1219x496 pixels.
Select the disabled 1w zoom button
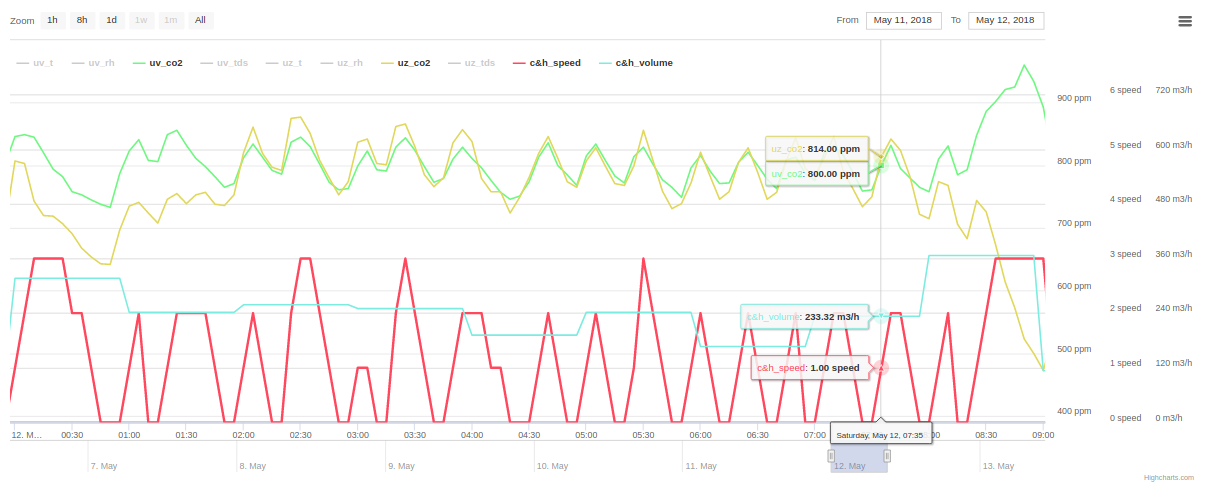(141, 20)
